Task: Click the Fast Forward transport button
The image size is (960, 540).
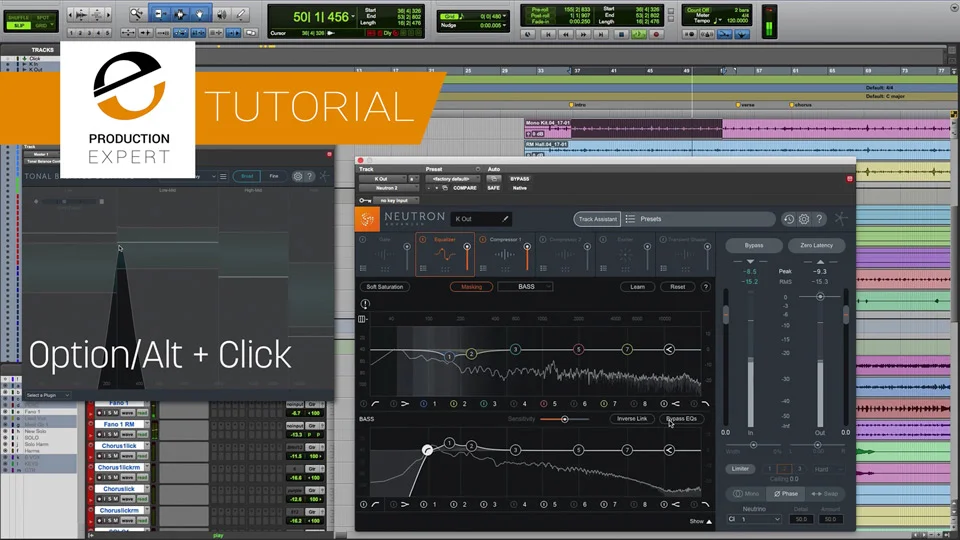Action: point(583,34)
